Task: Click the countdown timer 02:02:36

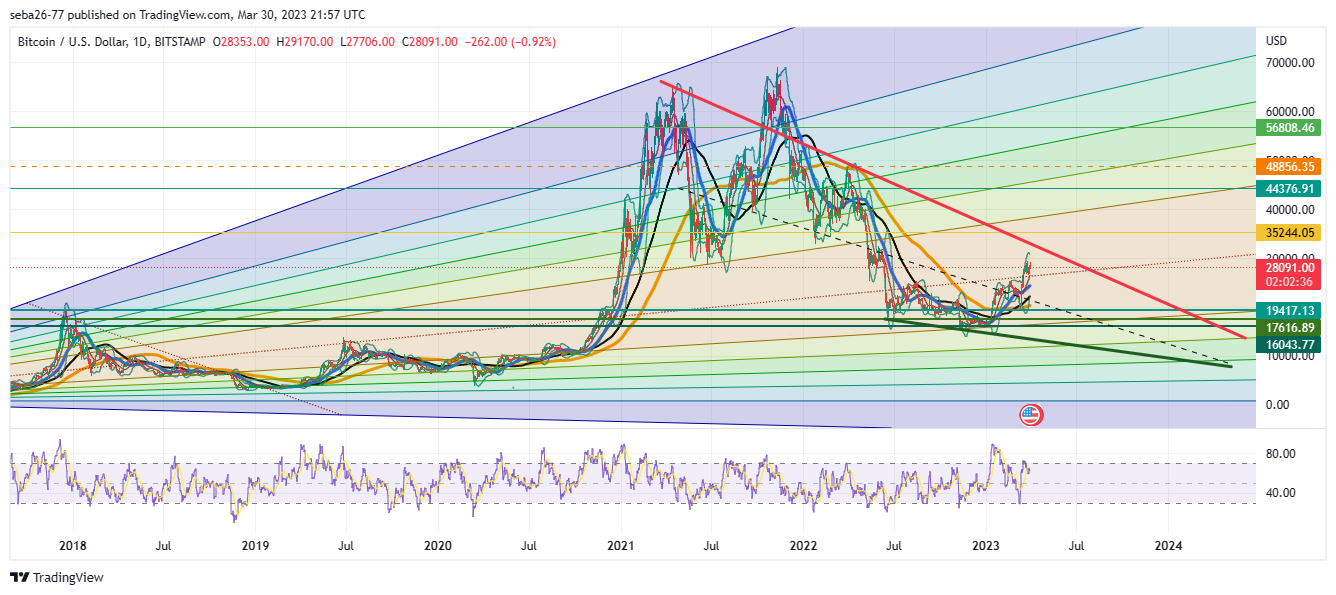Action: coord(1289,283)
